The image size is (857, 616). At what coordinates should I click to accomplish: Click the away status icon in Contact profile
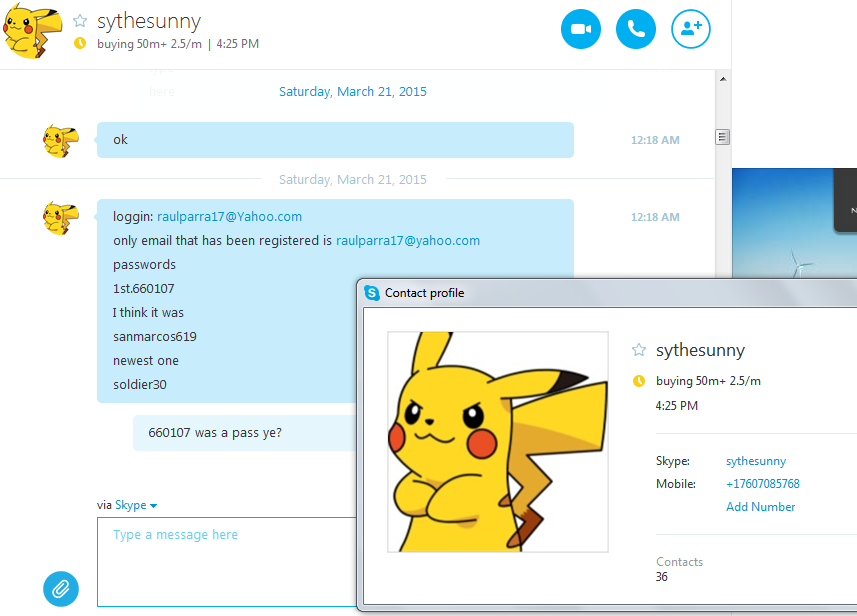[638, 381]
